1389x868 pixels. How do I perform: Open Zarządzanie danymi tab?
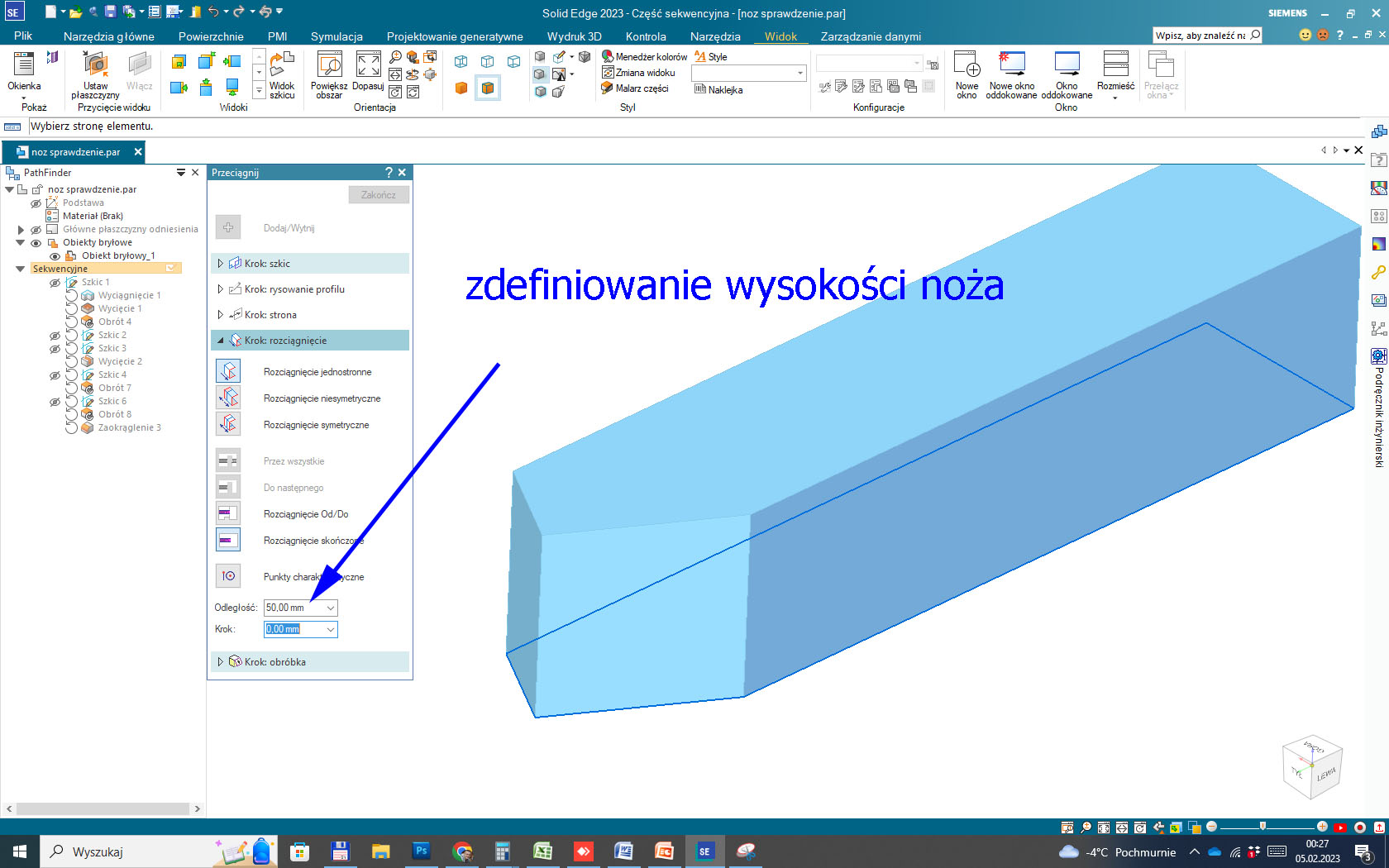[871, 36]
